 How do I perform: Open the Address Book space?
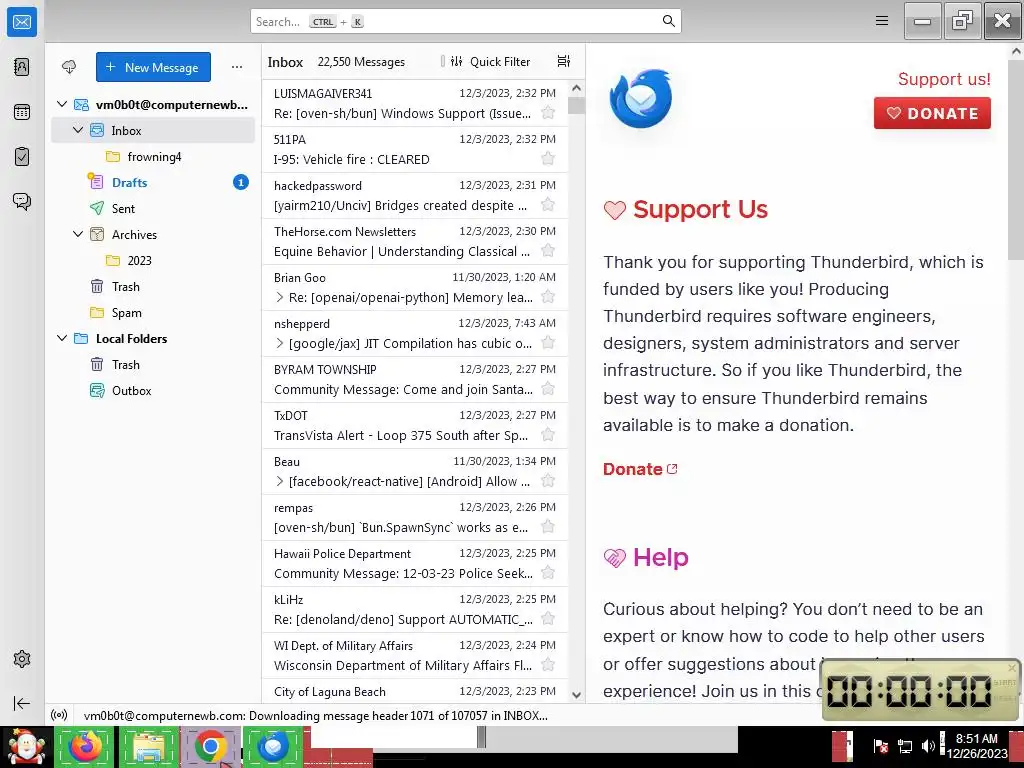coord(22,67)
